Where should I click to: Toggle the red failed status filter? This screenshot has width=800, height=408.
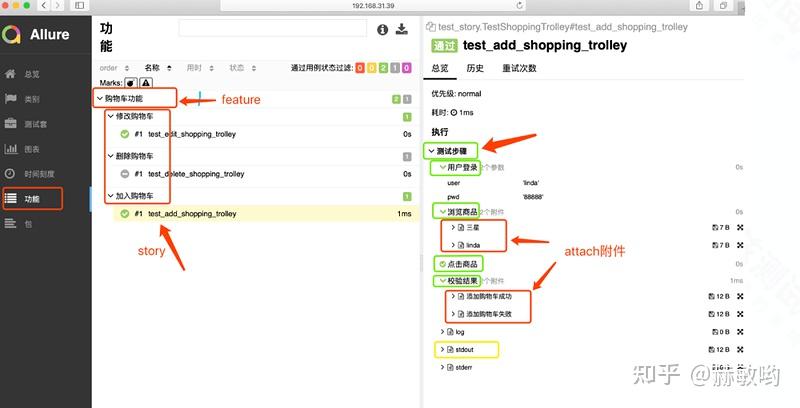click(360, 68)
